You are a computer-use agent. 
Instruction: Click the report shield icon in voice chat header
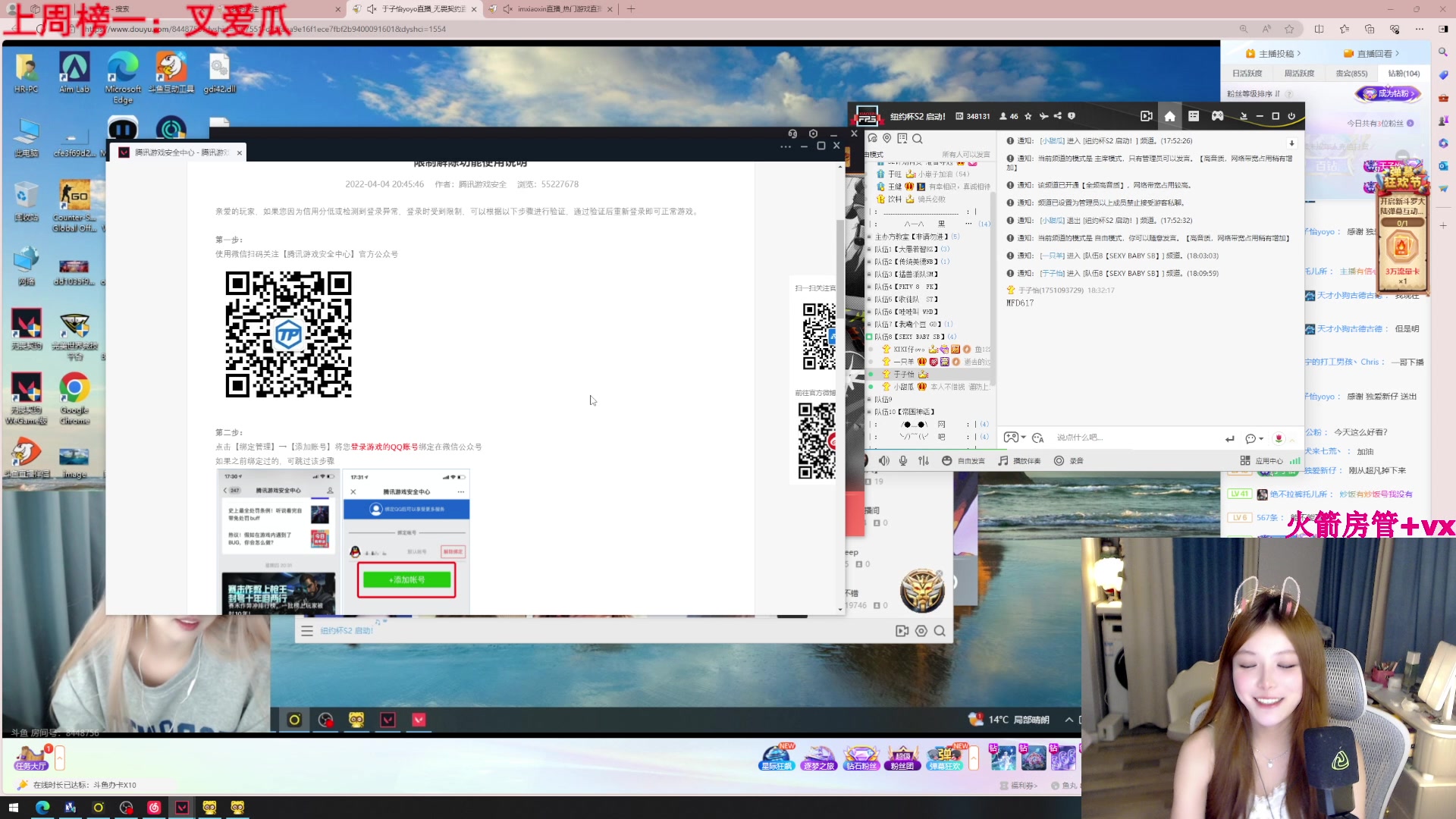1072,116
